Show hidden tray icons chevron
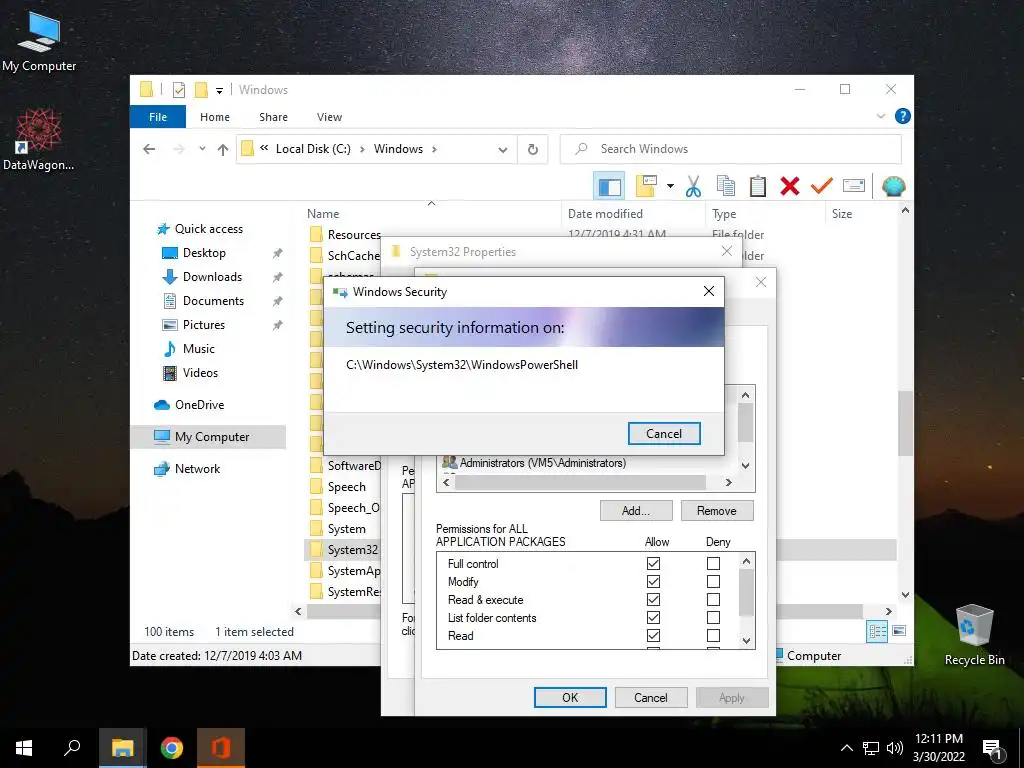This screenshot has height=768, width=1024. pos(846,748)
